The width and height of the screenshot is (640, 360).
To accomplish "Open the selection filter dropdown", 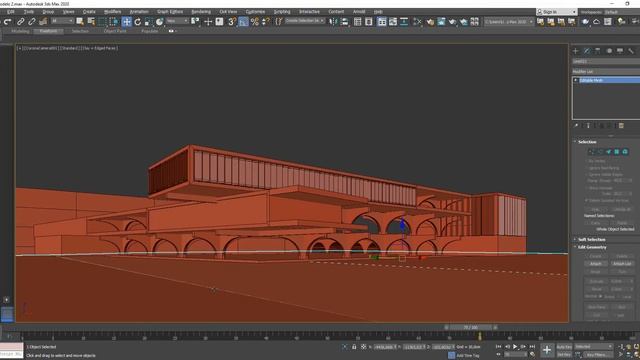I will tap(62, 21).
